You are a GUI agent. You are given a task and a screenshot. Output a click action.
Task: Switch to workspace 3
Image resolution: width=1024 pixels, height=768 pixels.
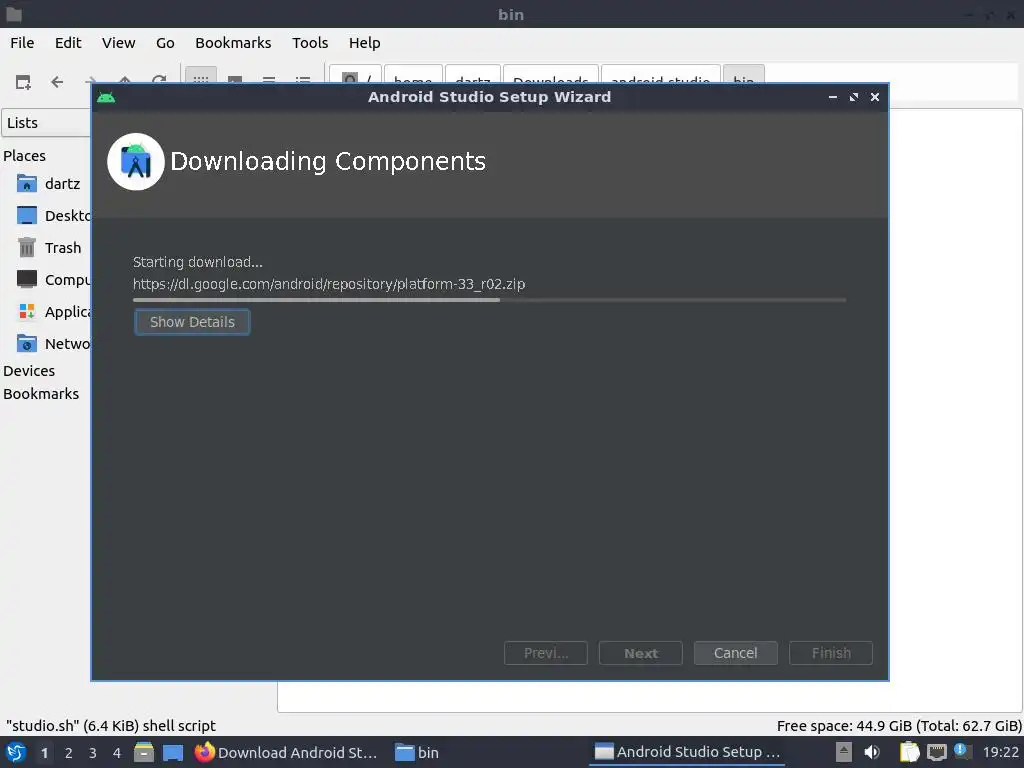click(93, 753)
